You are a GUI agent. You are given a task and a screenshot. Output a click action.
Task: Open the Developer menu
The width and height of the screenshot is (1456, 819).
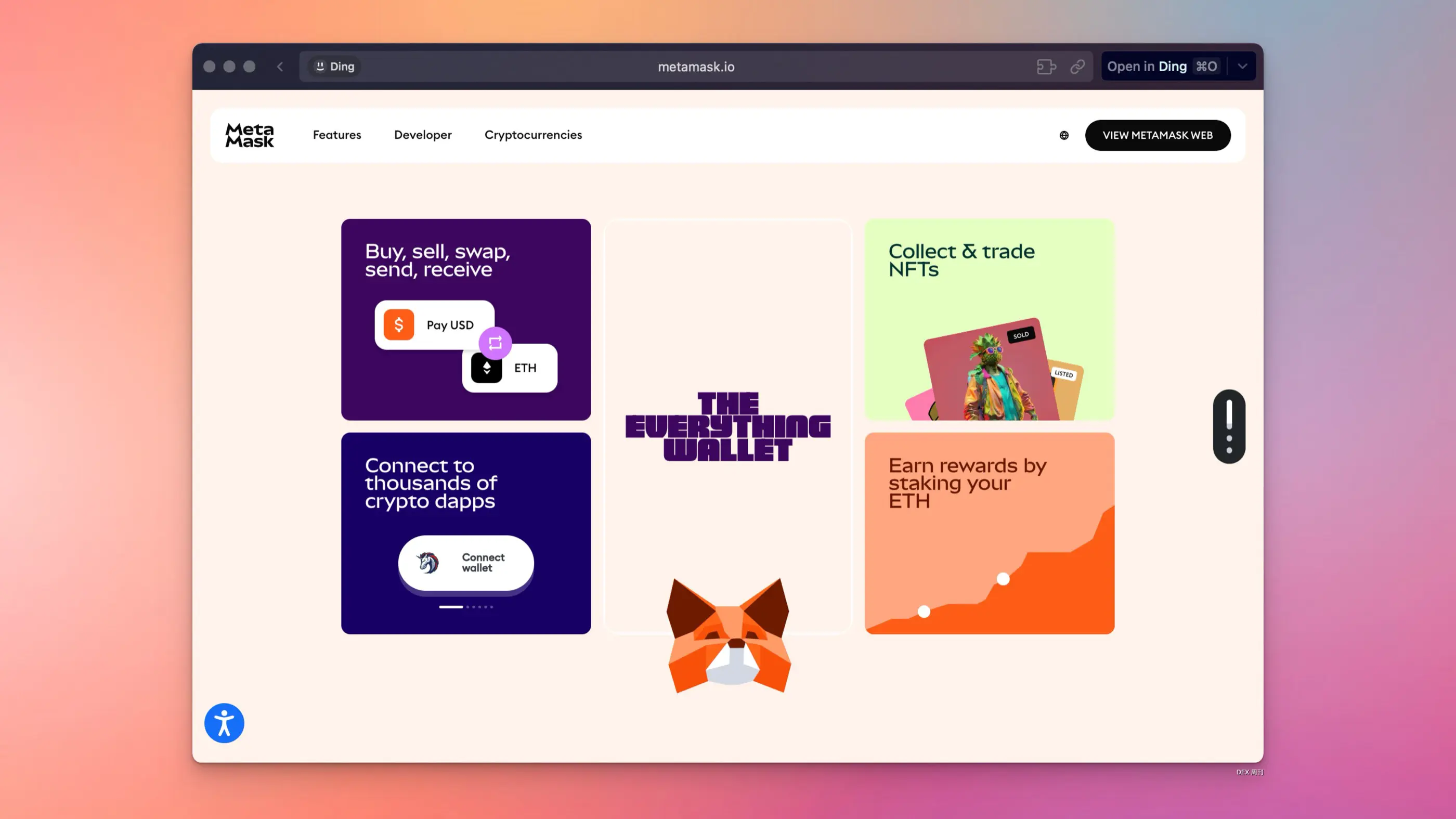point(423,135)
